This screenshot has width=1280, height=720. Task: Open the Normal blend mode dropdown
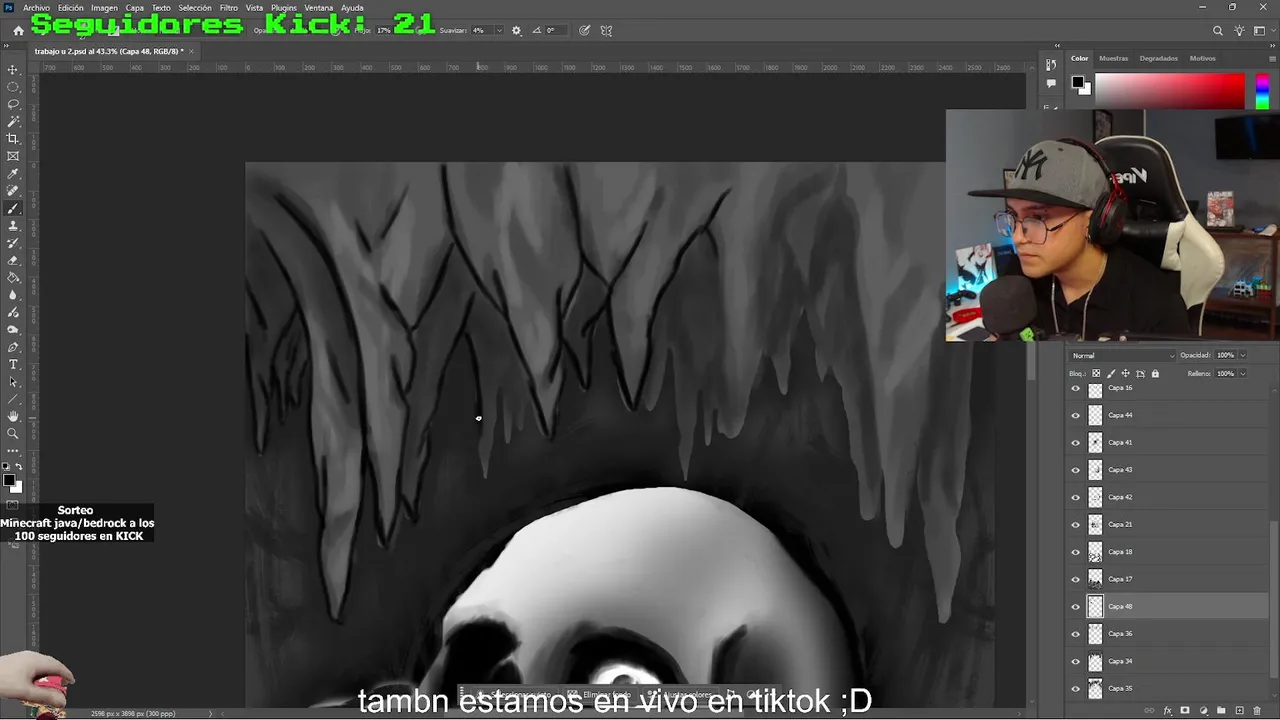[x=1123, y=356]
